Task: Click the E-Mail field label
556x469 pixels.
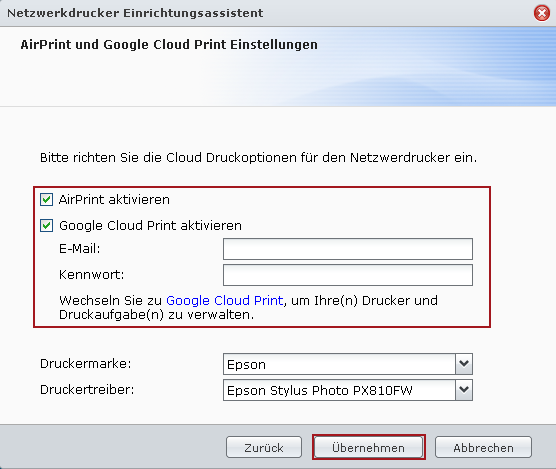Action: (80, 249)
